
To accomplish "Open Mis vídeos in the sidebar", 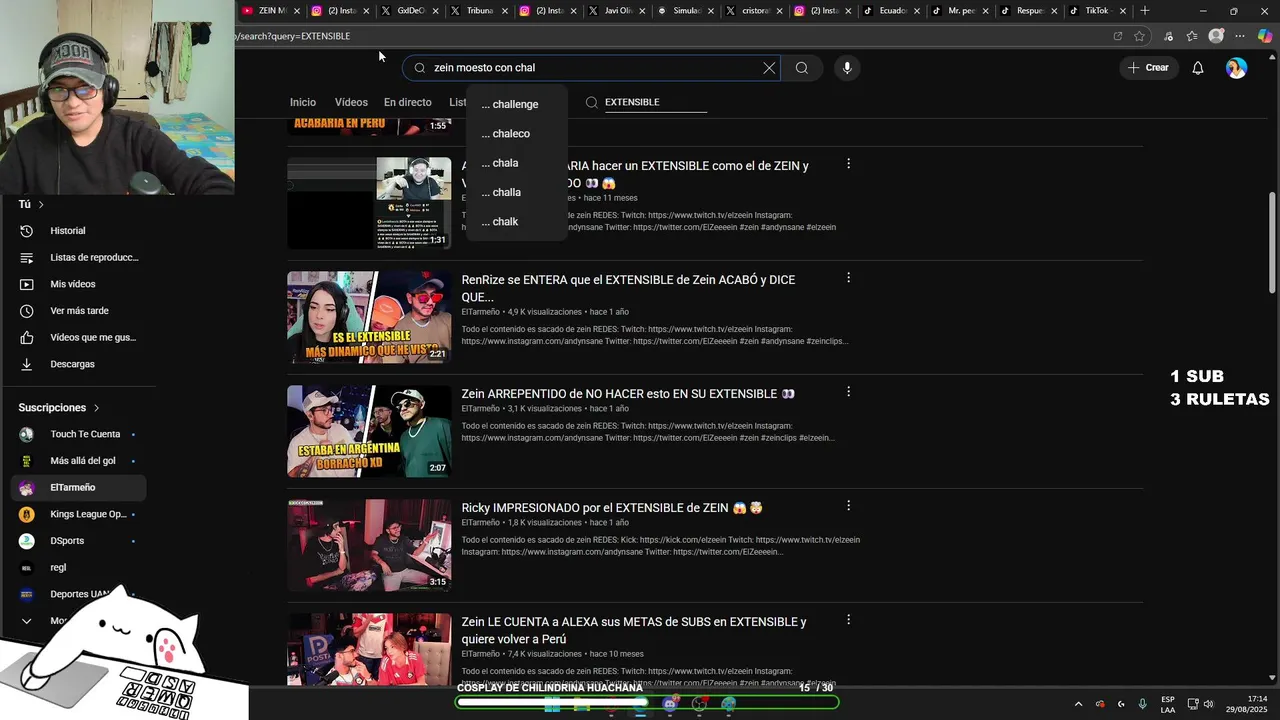I will (x=78, y=284).
